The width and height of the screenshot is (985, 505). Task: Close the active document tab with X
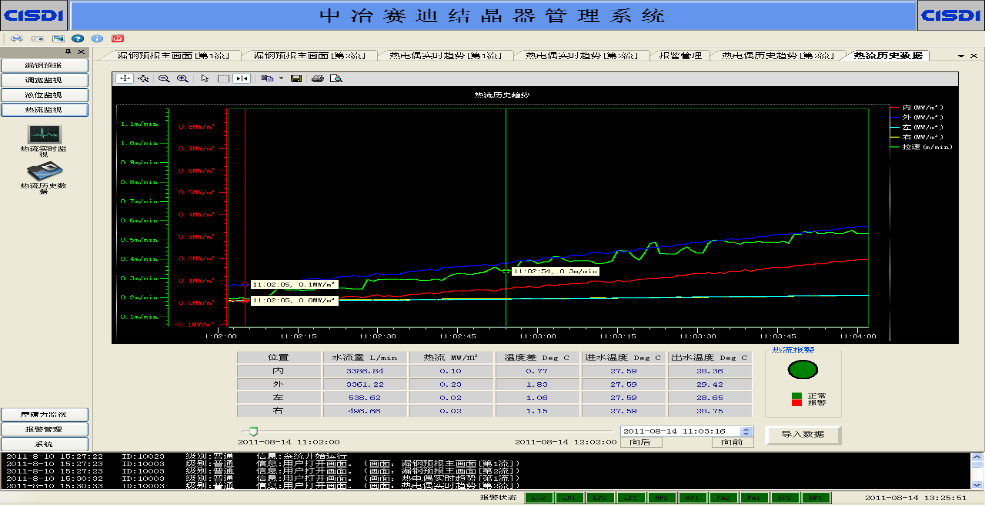point(972,56)
